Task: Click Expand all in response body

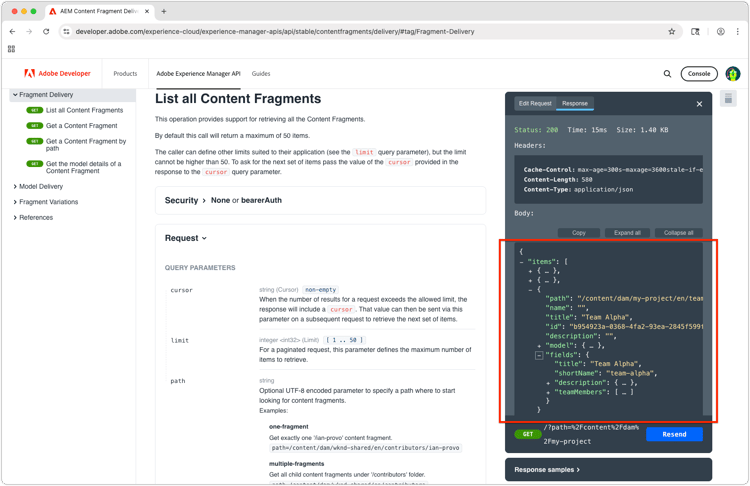Action: click(x=627, y=233)
